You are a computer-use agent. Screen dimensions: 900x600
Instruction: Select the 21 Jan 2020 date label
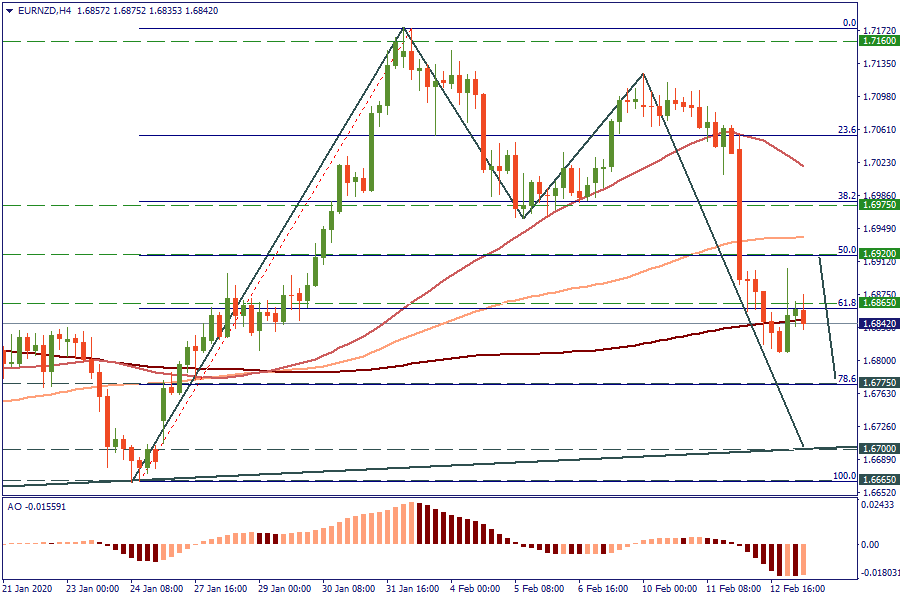pyautogui.click(x=27, y=589)
